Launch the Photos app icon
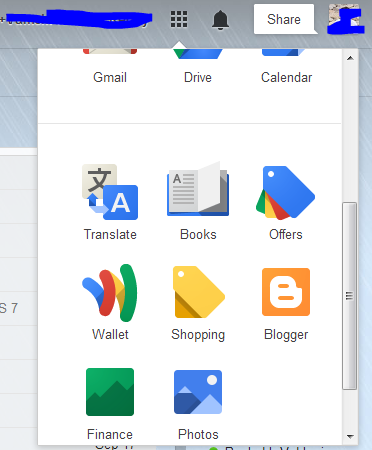Viewport: 372px width, 450px height. 198,392
